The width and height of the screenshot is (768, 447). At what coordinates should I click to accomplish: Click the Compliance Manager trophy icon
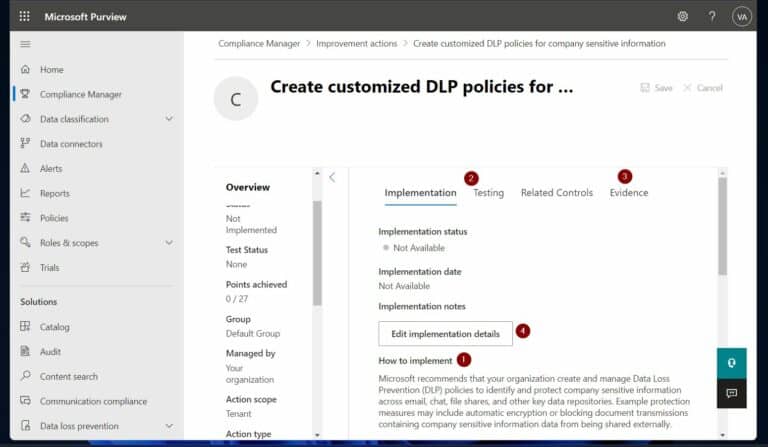25,94
